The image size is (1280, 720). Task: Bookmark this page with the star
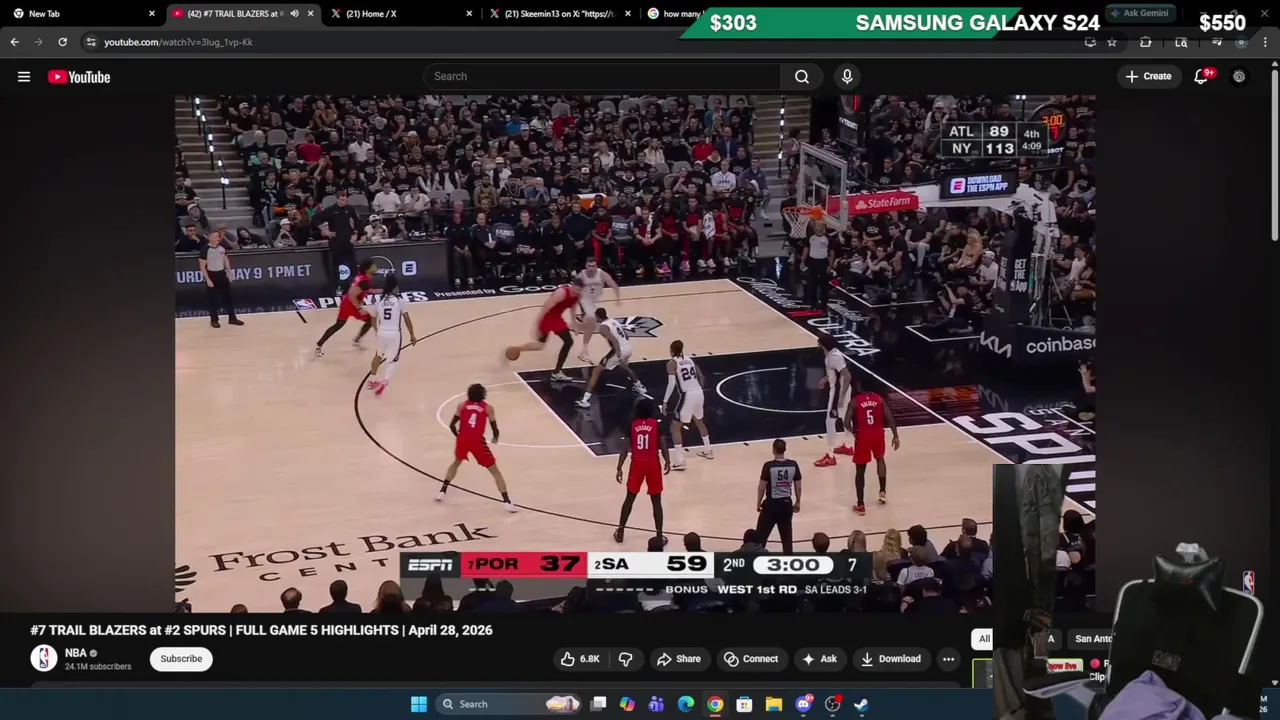1111,42
